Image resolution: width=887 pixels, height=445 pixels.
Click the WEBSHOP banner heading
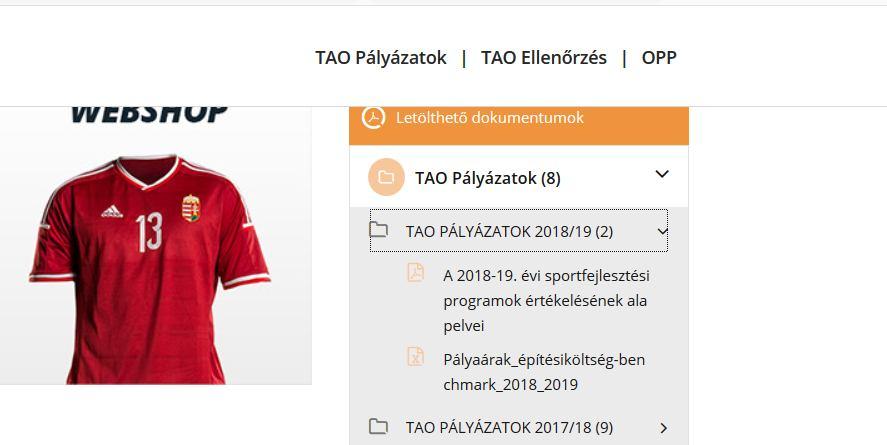point(149,115)
